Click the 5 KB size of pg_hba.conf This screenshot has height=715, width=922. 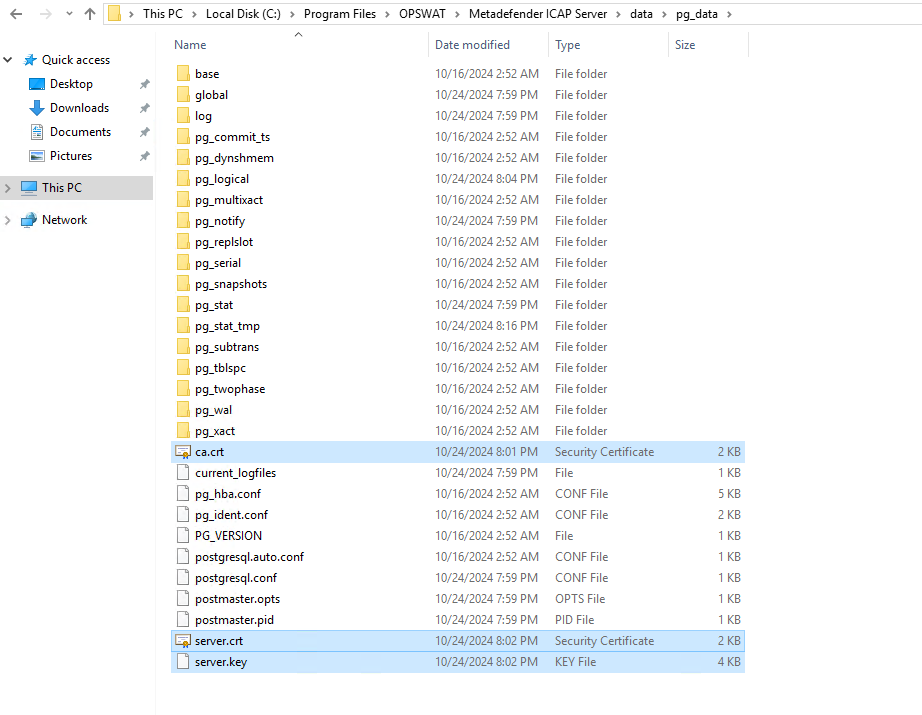tap(729, 494)
